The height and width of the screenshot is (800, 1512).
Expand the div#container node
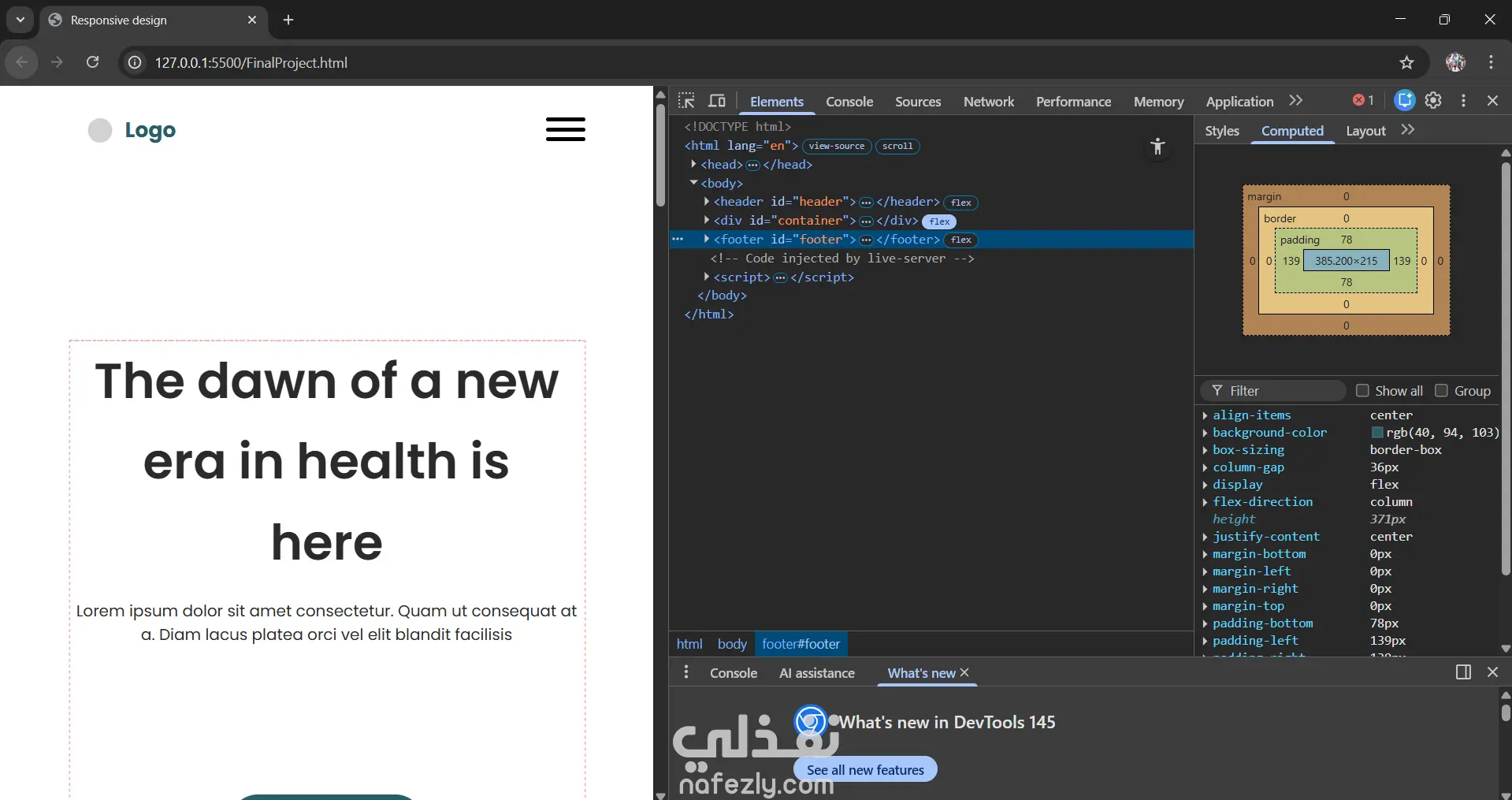(707, 221)
